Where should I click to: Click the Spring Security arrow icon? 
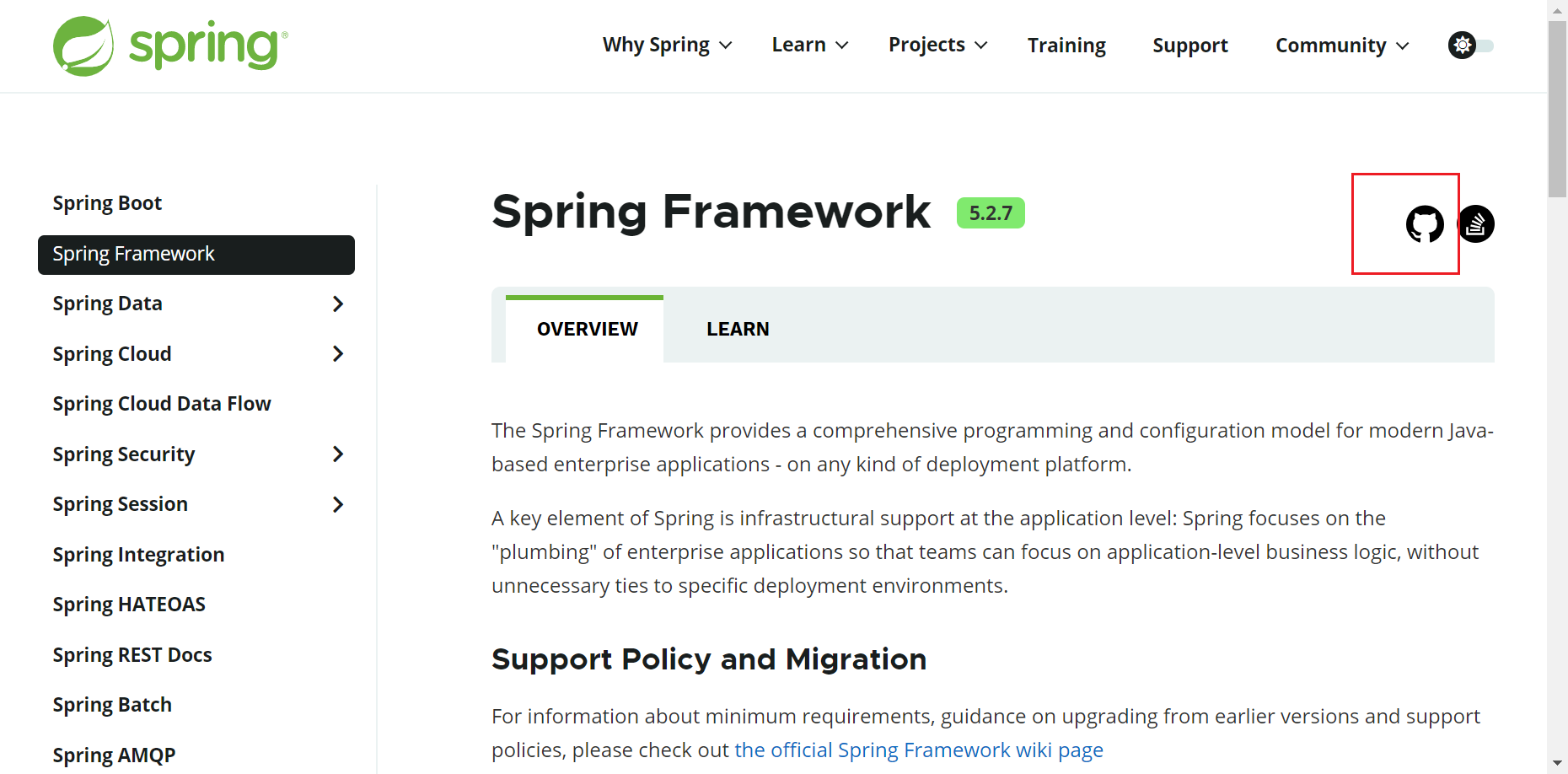click(x=338, y=454)
